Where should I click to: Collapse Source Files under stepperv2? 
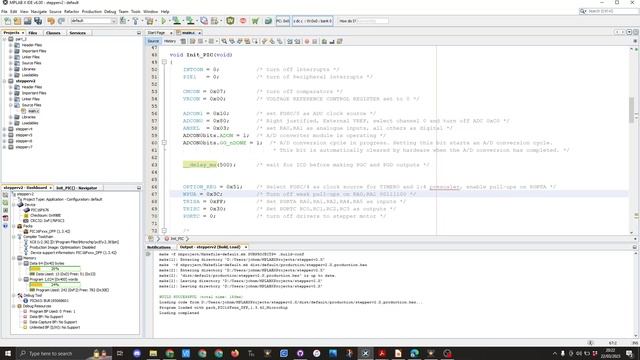point(11,105)
